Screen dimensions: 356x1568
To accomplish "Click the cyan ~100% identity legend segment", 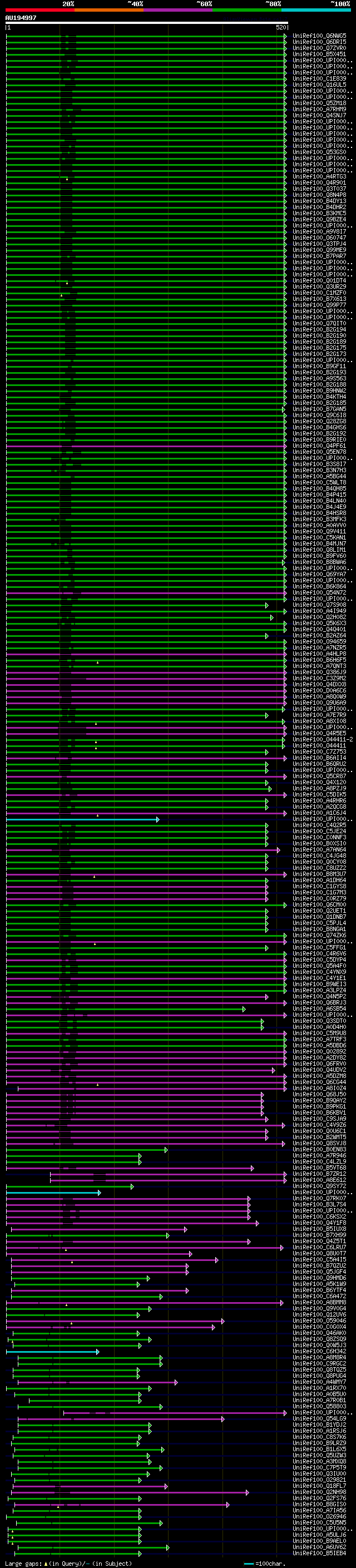I will pyautogui.click(x=317, y=11).
